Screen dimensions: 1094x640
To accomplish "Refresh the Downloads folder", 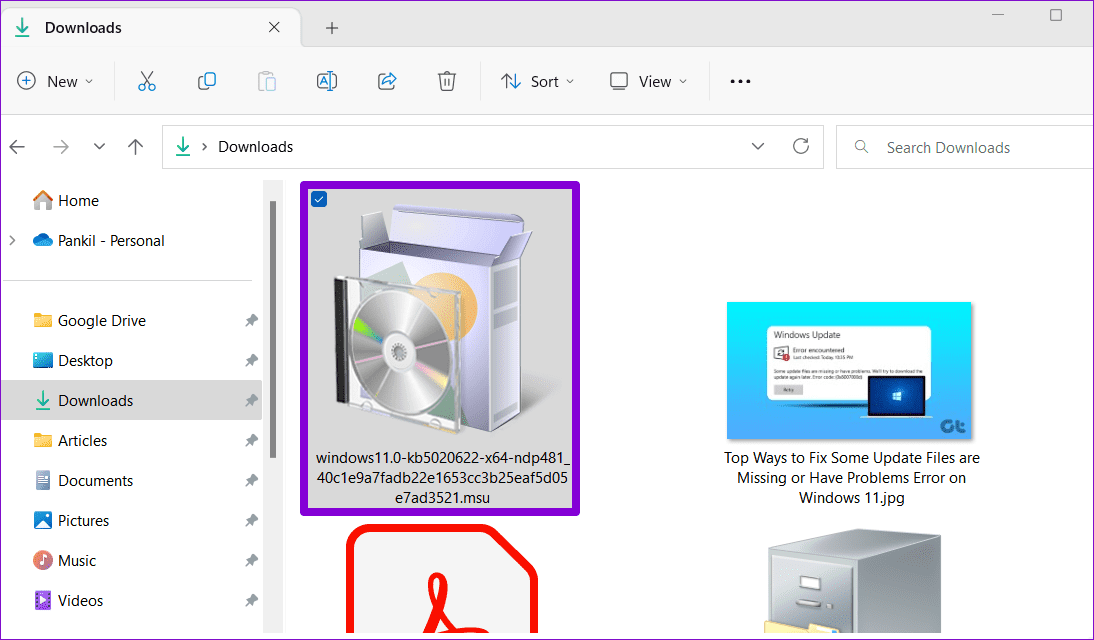I will coord(801,146).
